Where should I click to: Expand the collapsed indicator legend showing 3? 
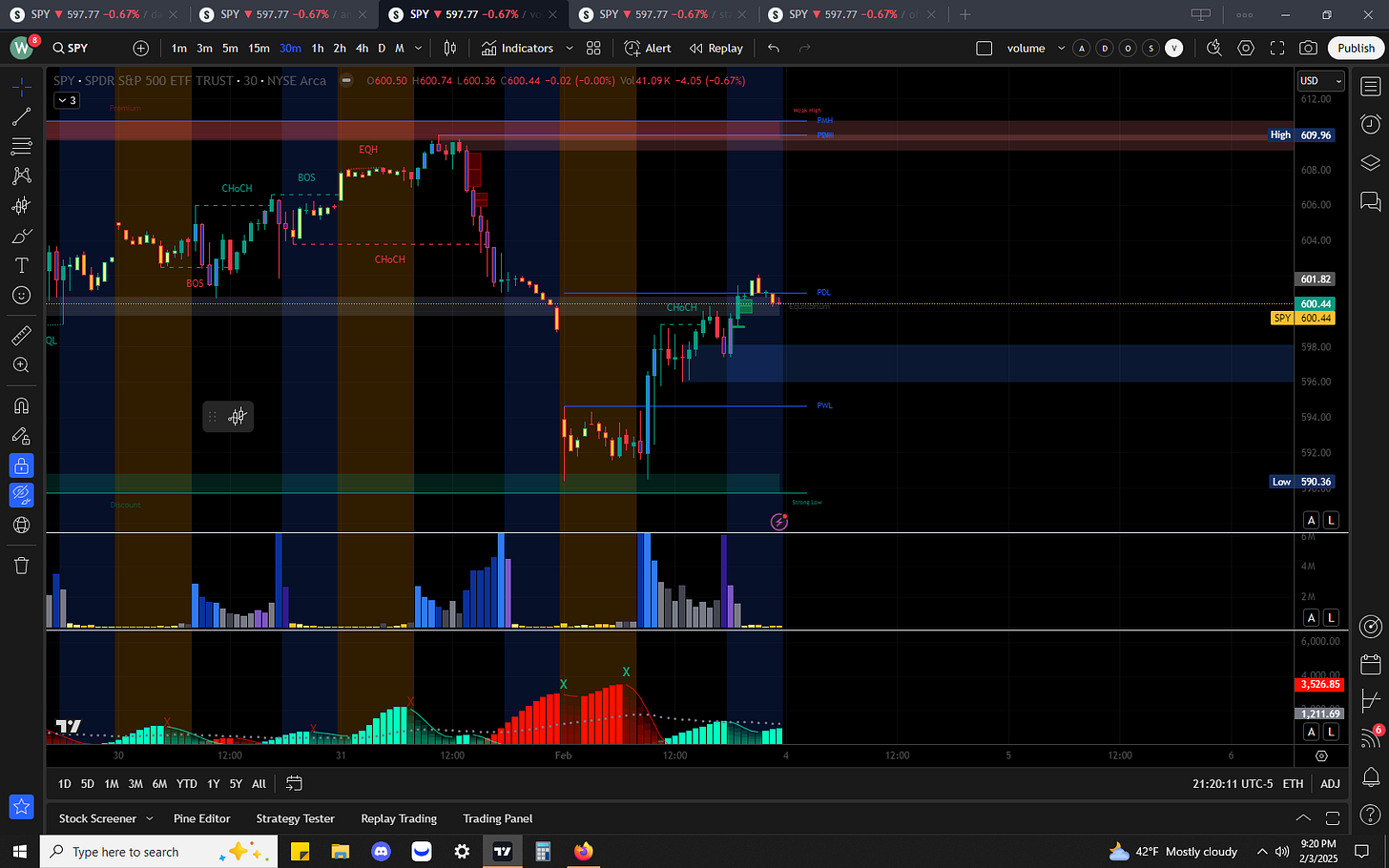point(66,100)
